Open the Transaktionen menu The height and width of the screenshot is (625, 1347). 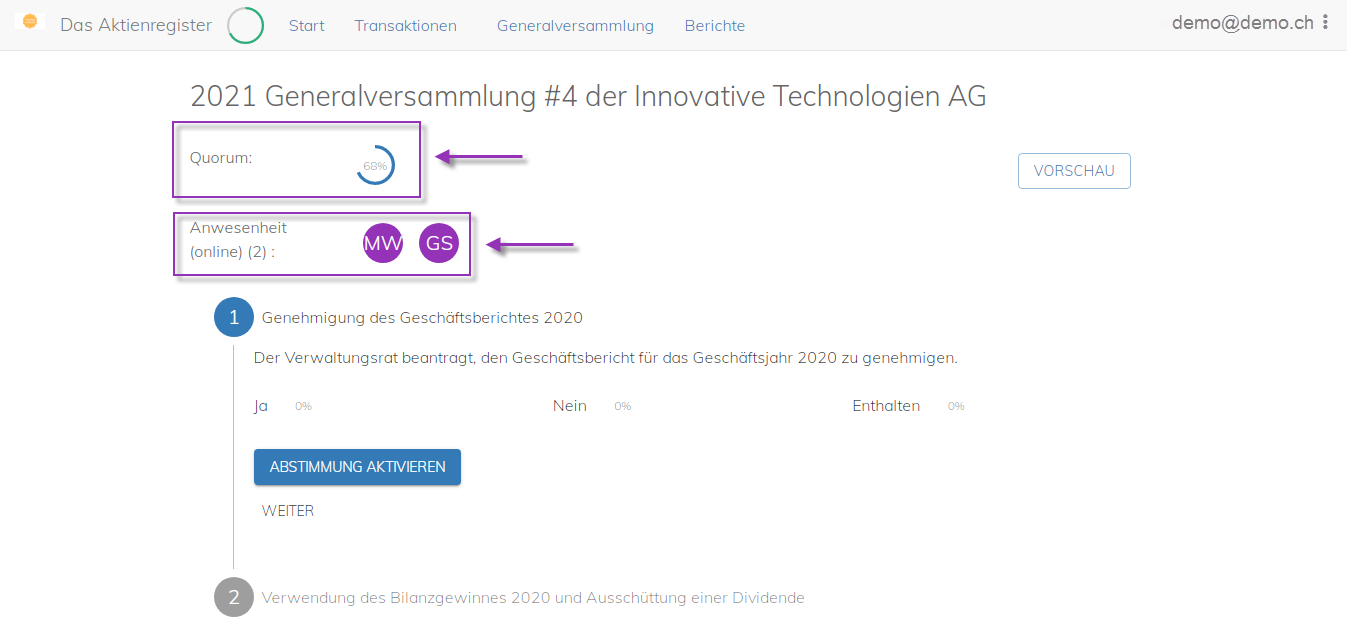(x=405, y=26)
